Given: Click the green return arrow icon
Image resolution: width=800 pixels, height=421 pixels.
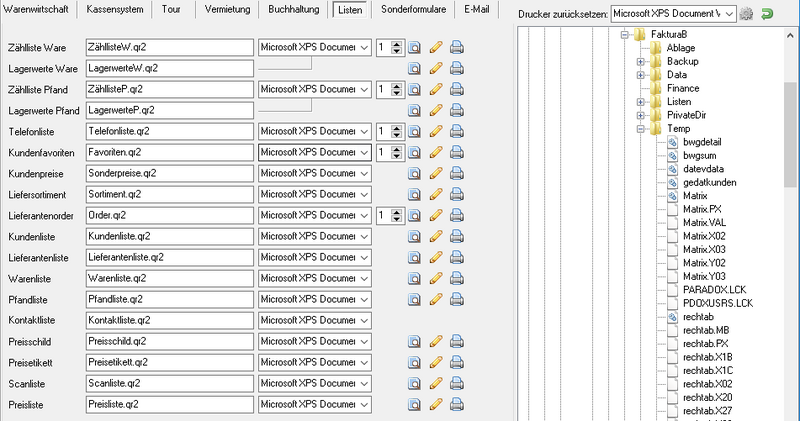Looking at the screenshot, I should (767, 15).
